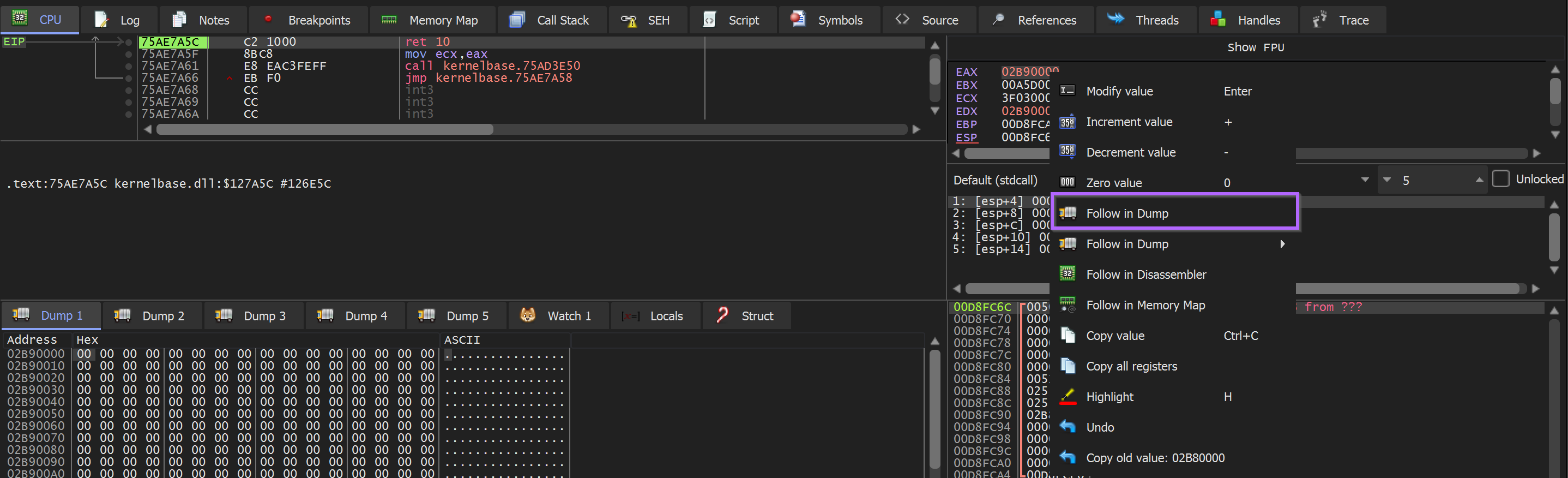Click the Show FPU button
1568x478 pixels.
point(1255,47)
